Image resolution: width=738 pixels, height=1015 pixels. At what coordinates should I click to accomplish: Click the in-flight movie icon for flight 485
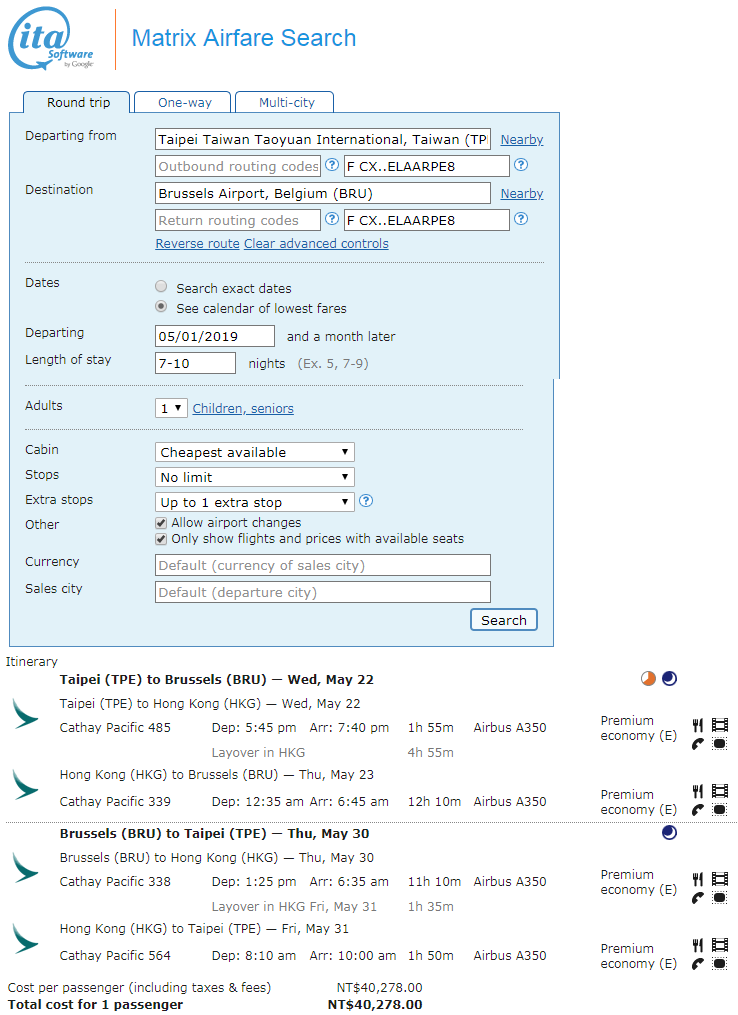[x=720, y=725]
